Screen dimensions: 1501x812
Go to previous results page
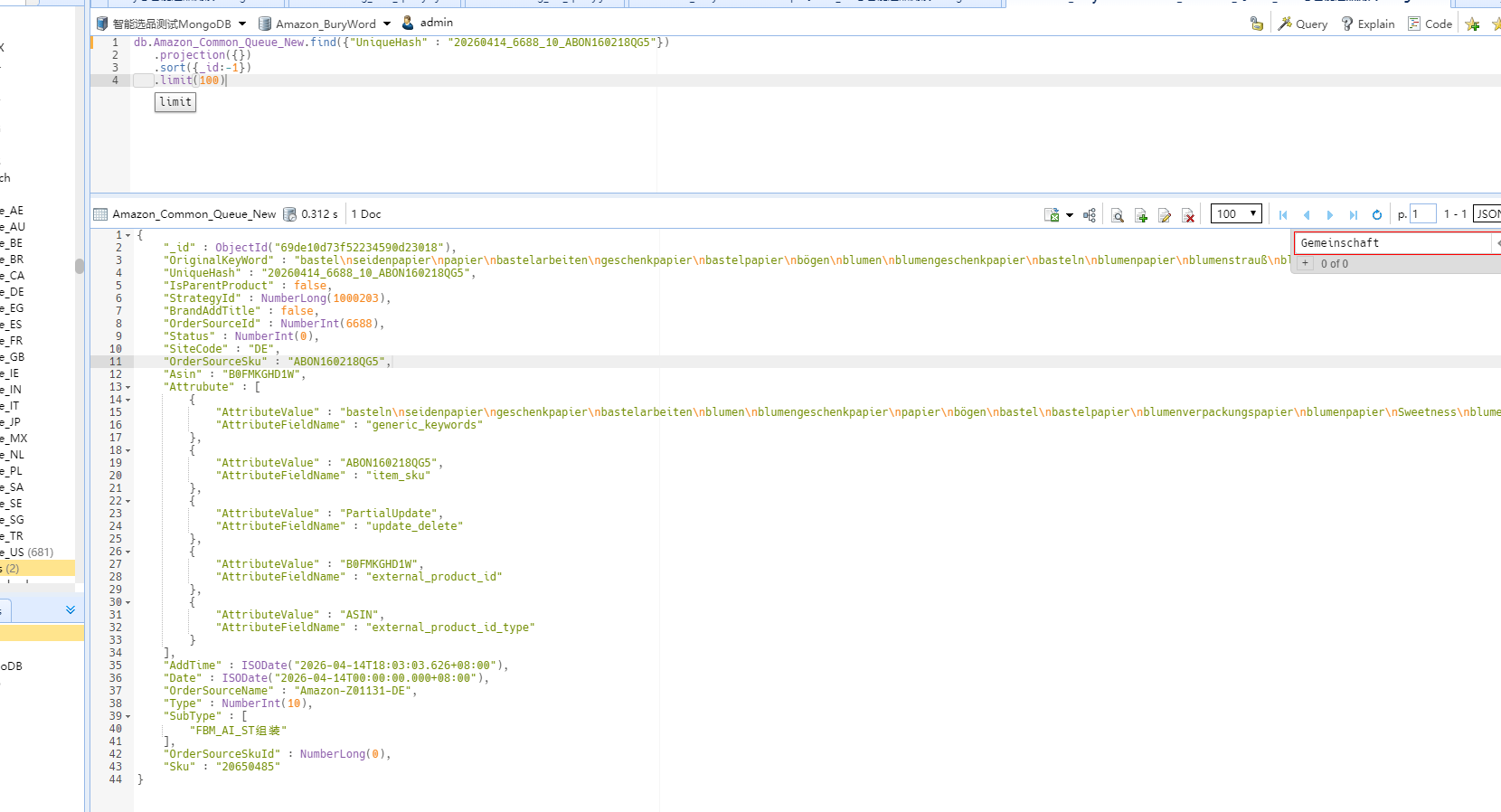click(x=1307, y=215)
